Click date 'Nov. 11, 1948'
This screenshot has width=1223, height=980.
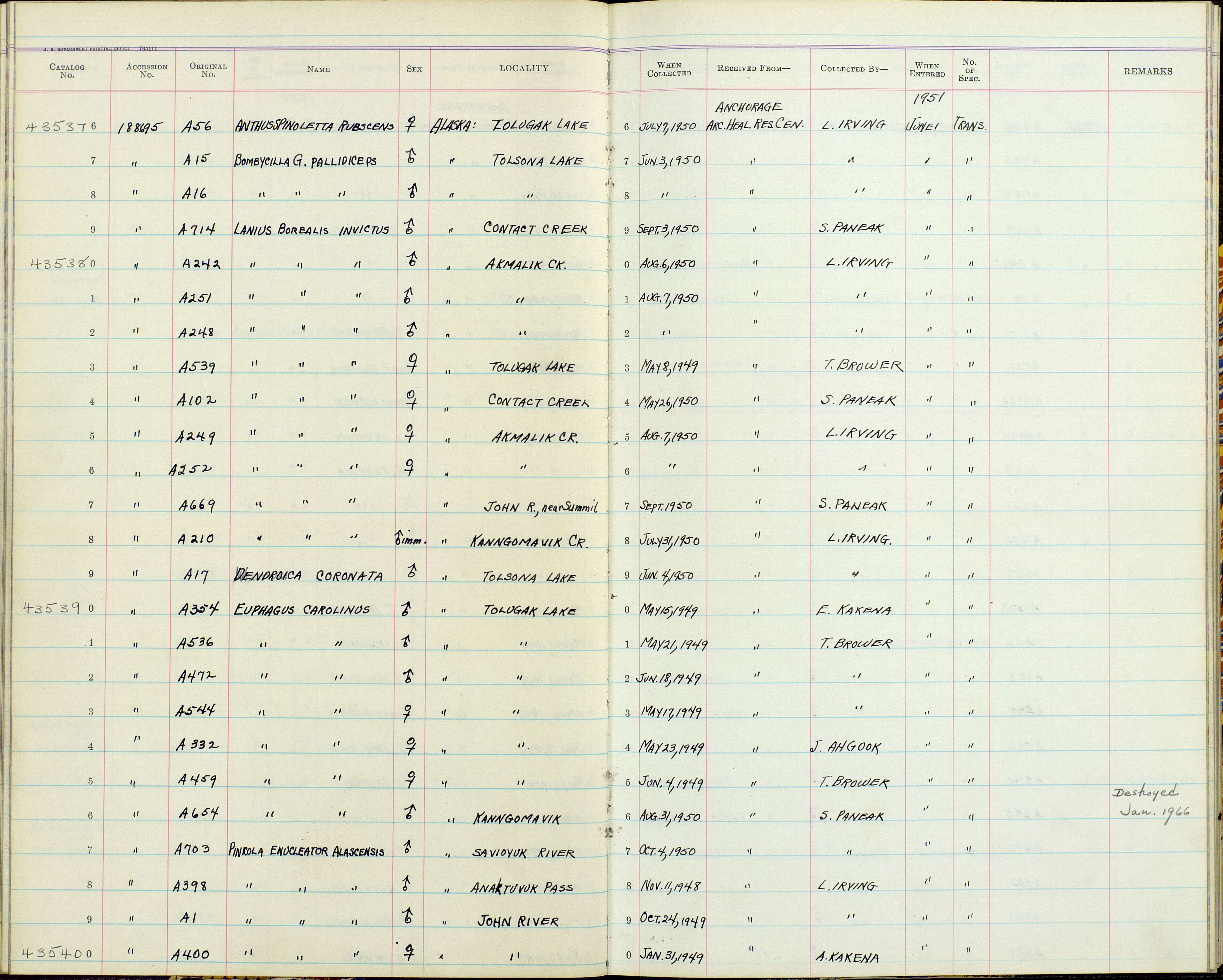[669, 886]
